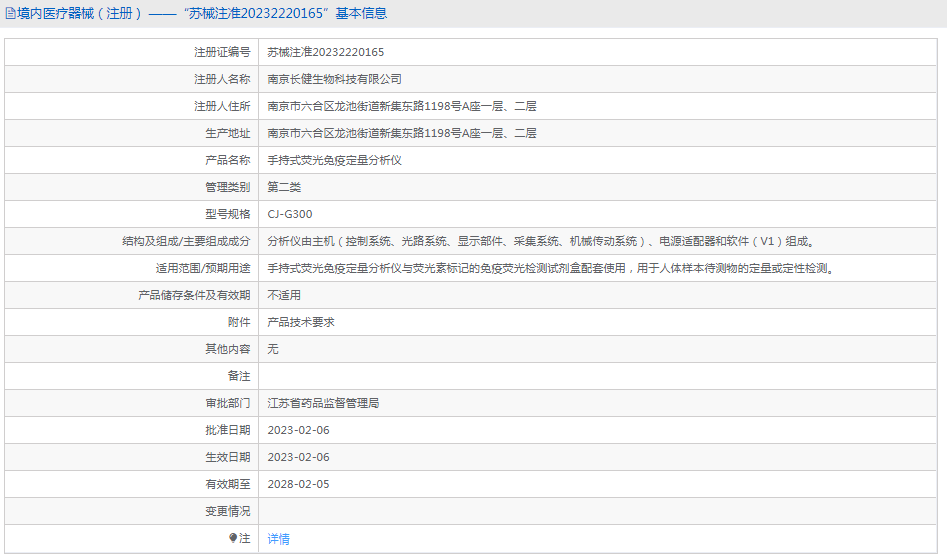Screen dimensions: 947x557
Task: Click the approval date in the 批准日期 row
Action: (x=298, y=430)
